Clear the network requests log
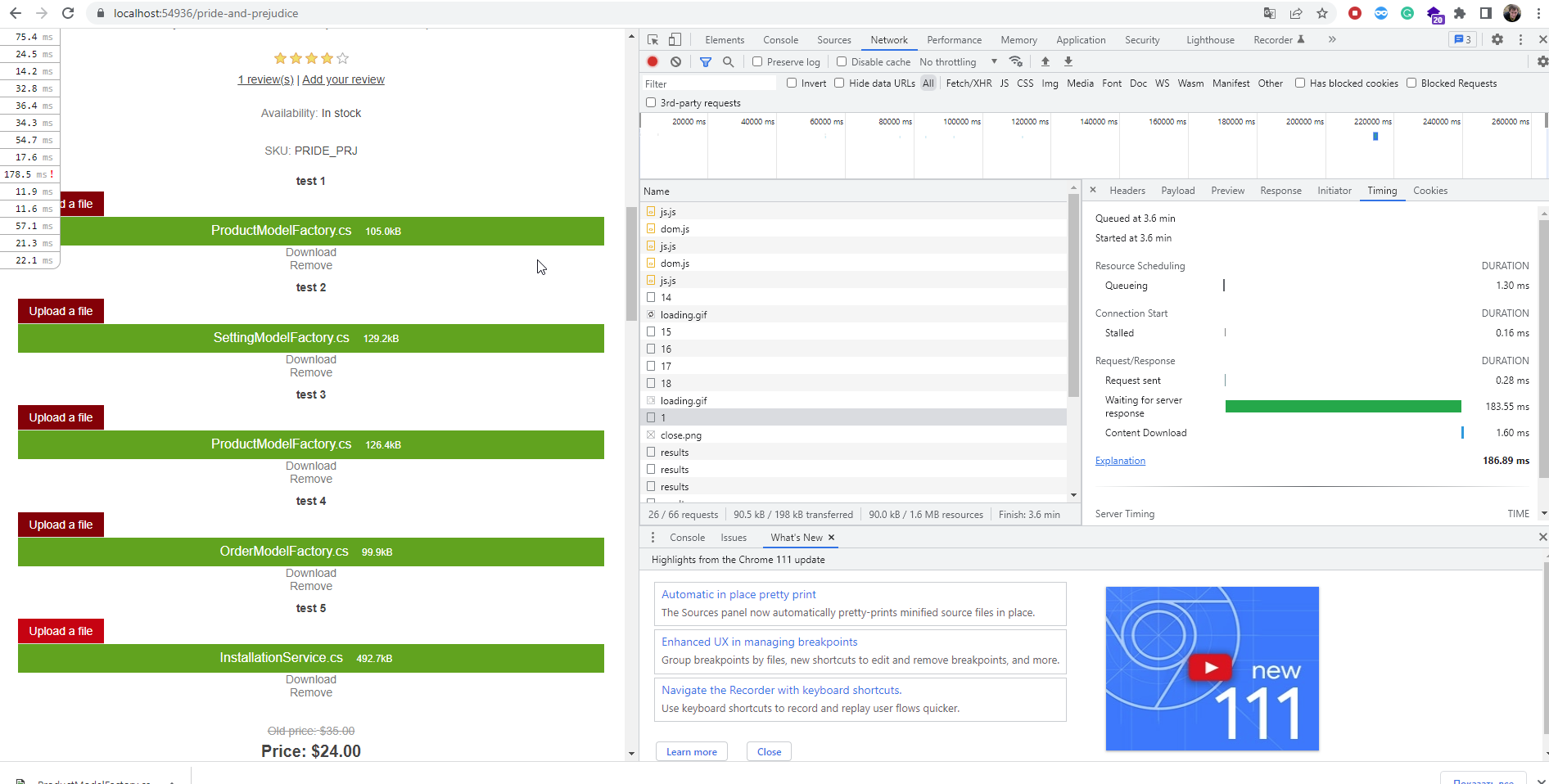Viewport: 1549px width, 784px height. (x=676, y=61)
